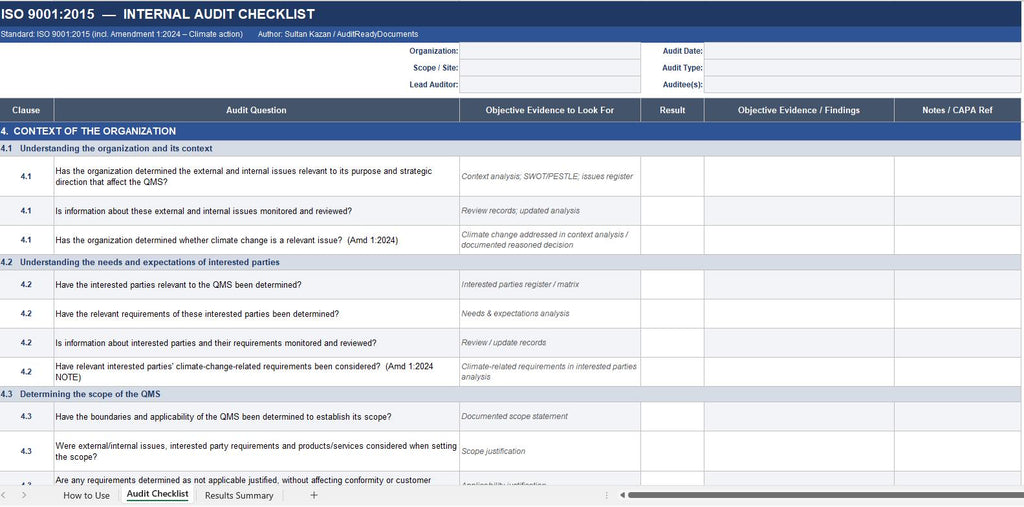
Task: Select the Scope / Site input cell
Action: (550, 68)
